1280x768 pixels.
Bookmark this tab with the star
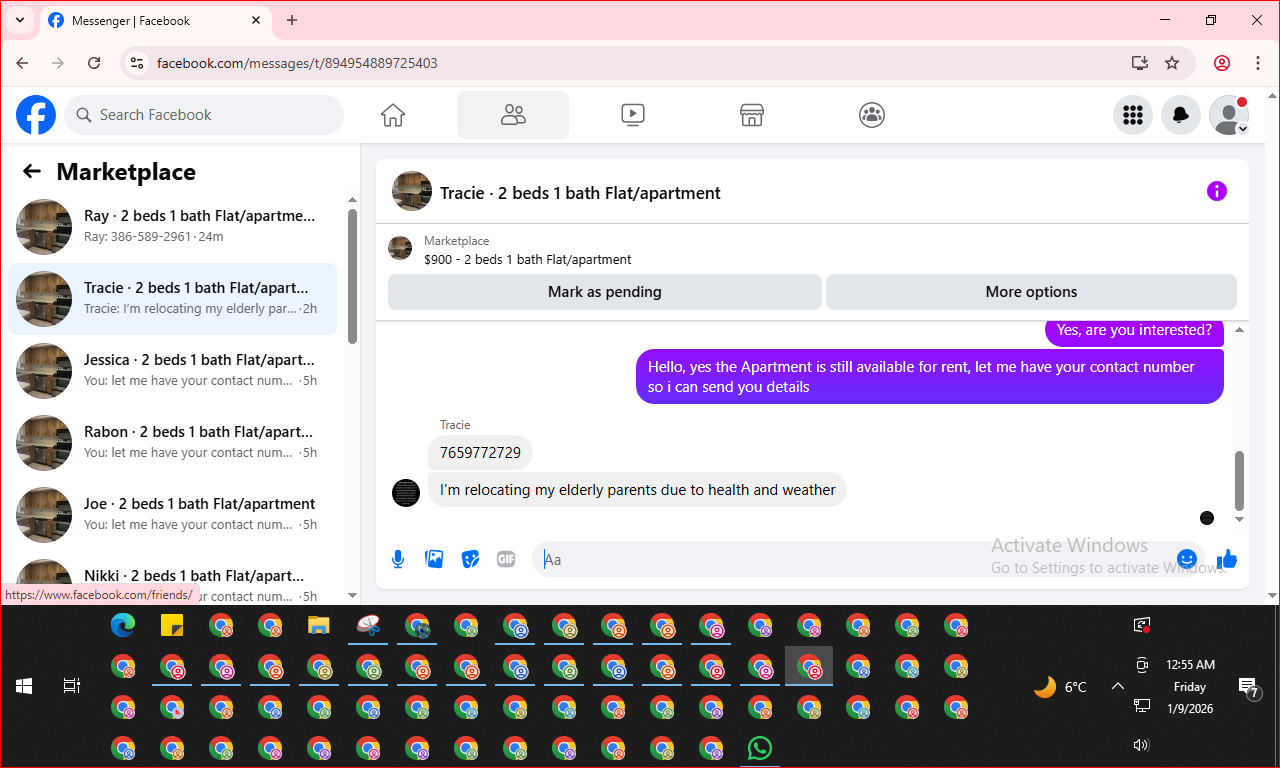[1172, 63]
